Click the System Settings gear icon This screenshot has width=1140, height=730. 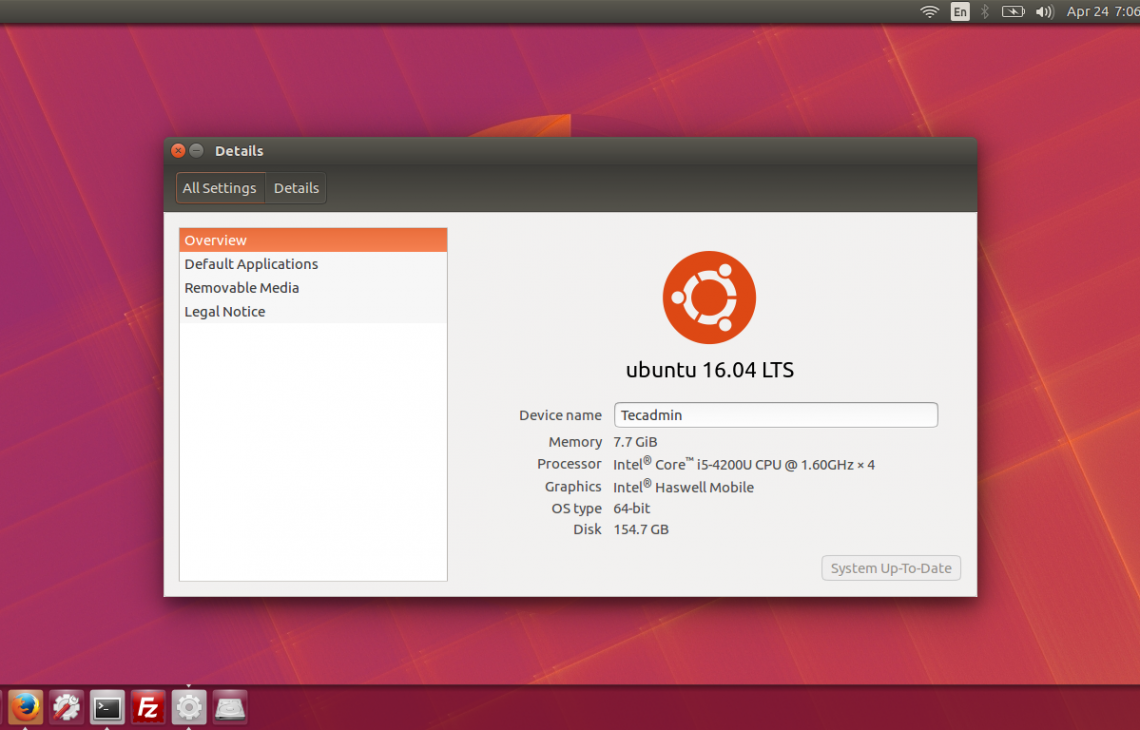pos(189,708)
